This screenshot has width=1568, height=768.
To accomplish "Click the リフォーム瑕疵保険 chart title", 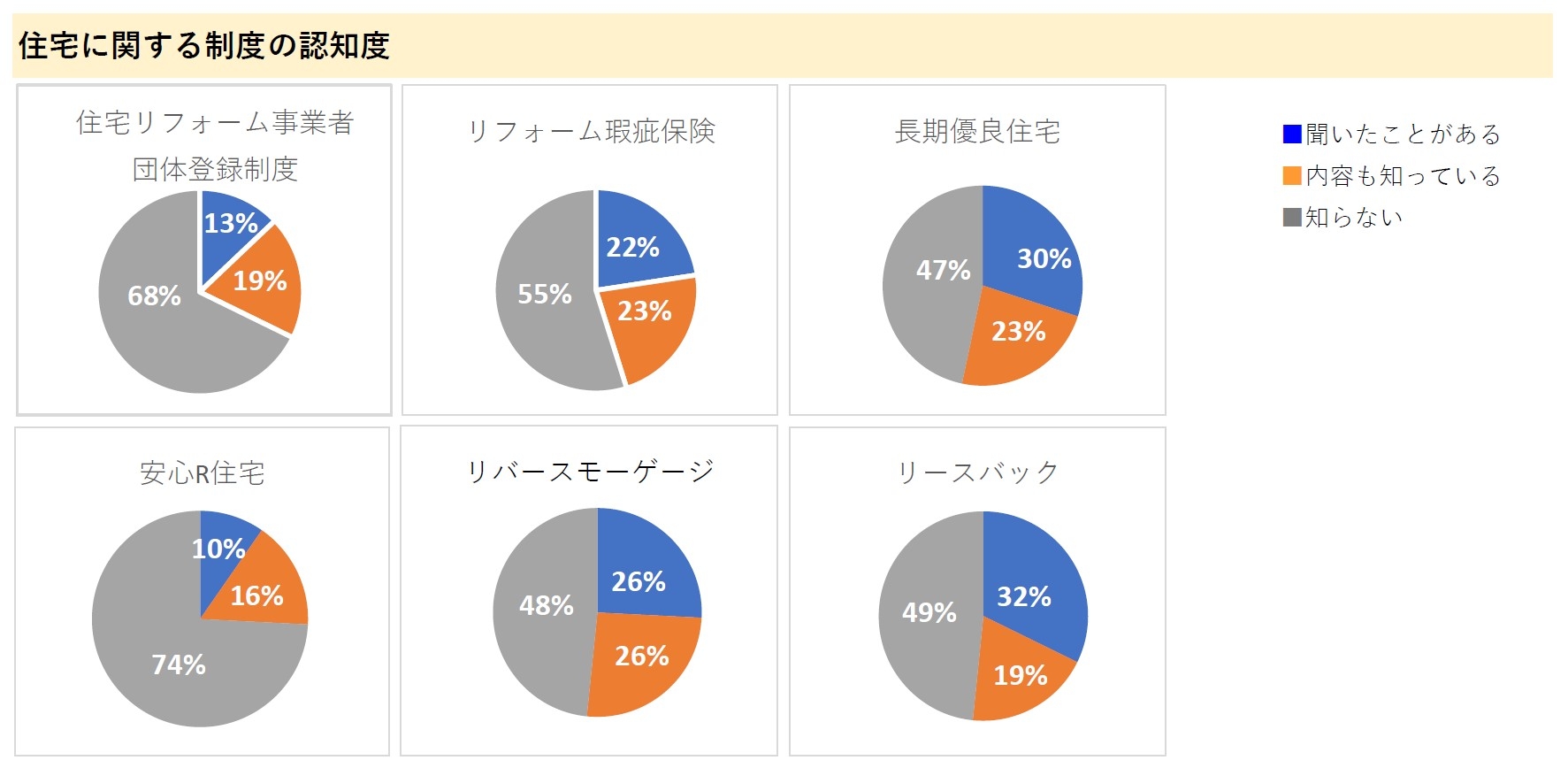I will point(591,131).
